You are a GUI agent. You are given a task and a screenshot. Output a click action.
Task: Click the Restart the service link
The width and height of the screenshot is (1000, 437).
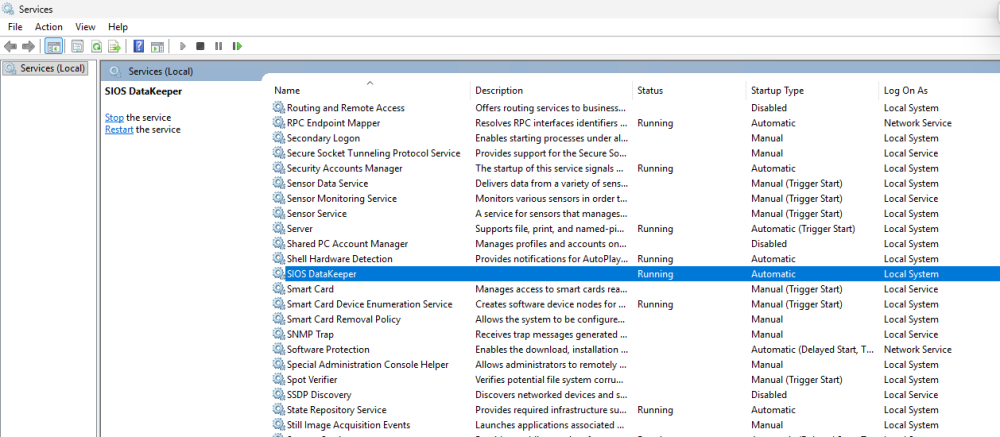tap(119, 130)
